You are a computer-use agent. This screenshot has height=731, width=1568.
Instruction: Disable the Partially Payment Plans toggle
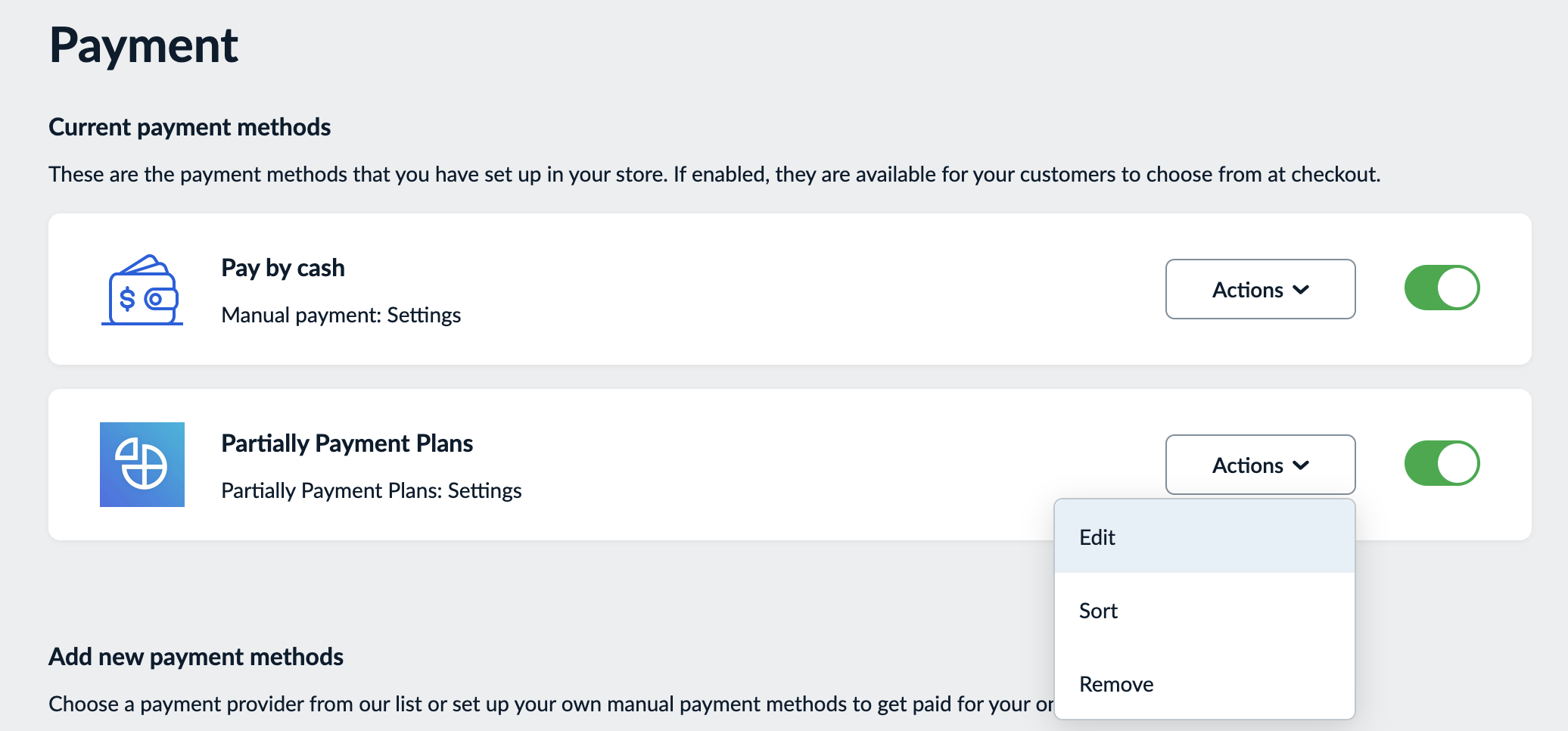(1442, 463)
